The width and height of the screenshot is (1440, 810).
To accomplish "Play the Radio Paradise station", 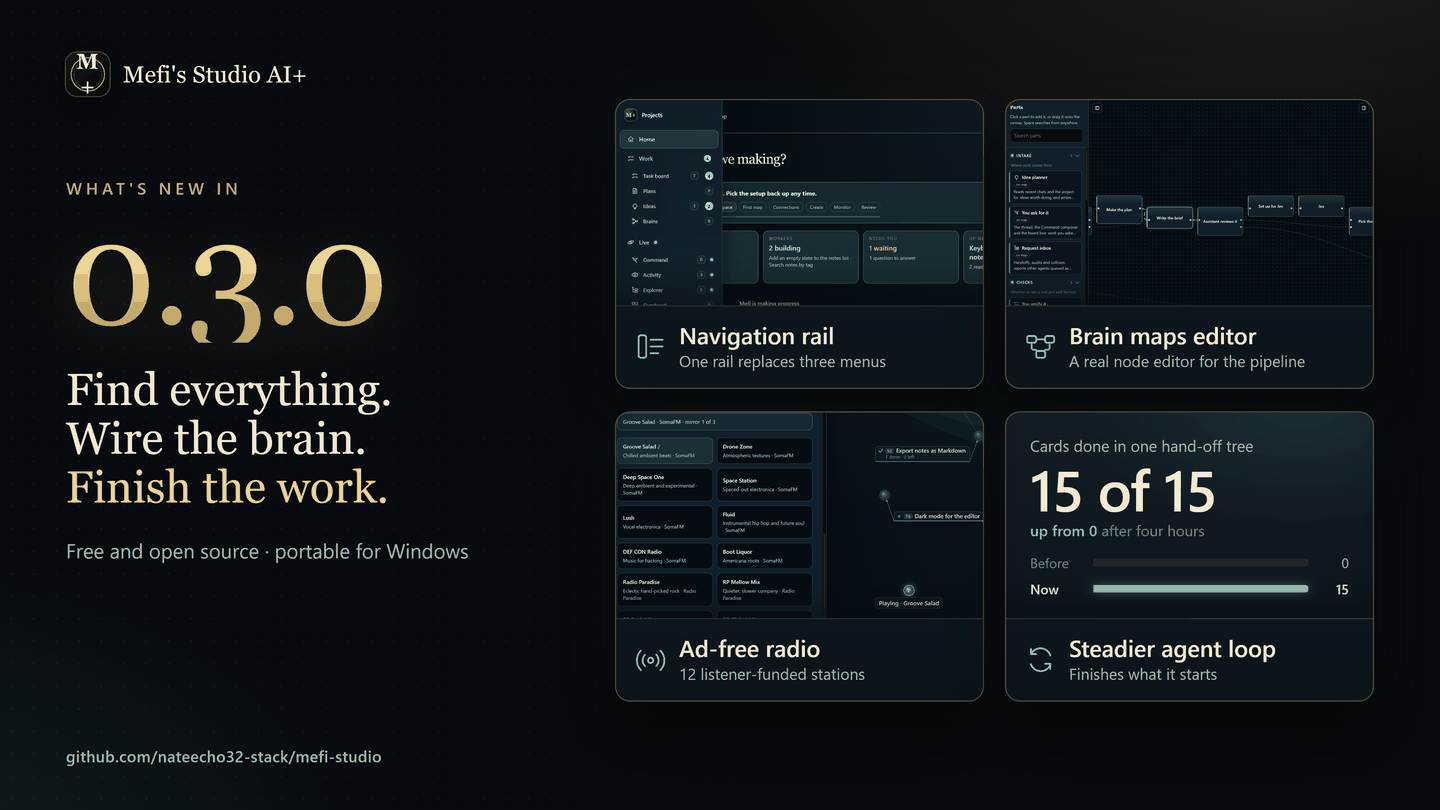I will pos(665,590).
